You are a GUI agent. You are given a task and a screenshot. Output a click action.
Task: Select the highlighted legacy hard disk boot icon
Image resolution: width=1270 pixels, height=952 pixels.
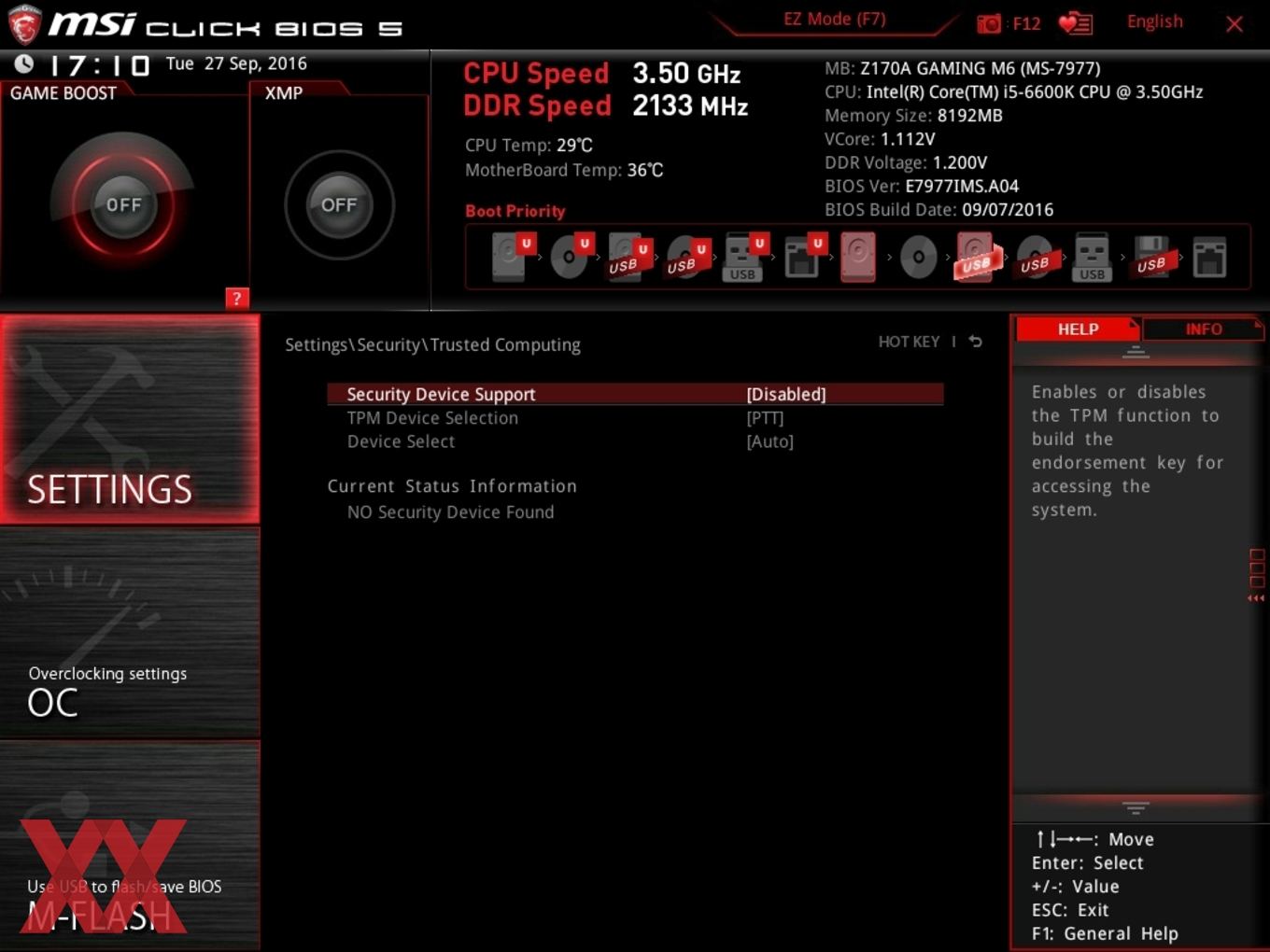tap(858, 257)
